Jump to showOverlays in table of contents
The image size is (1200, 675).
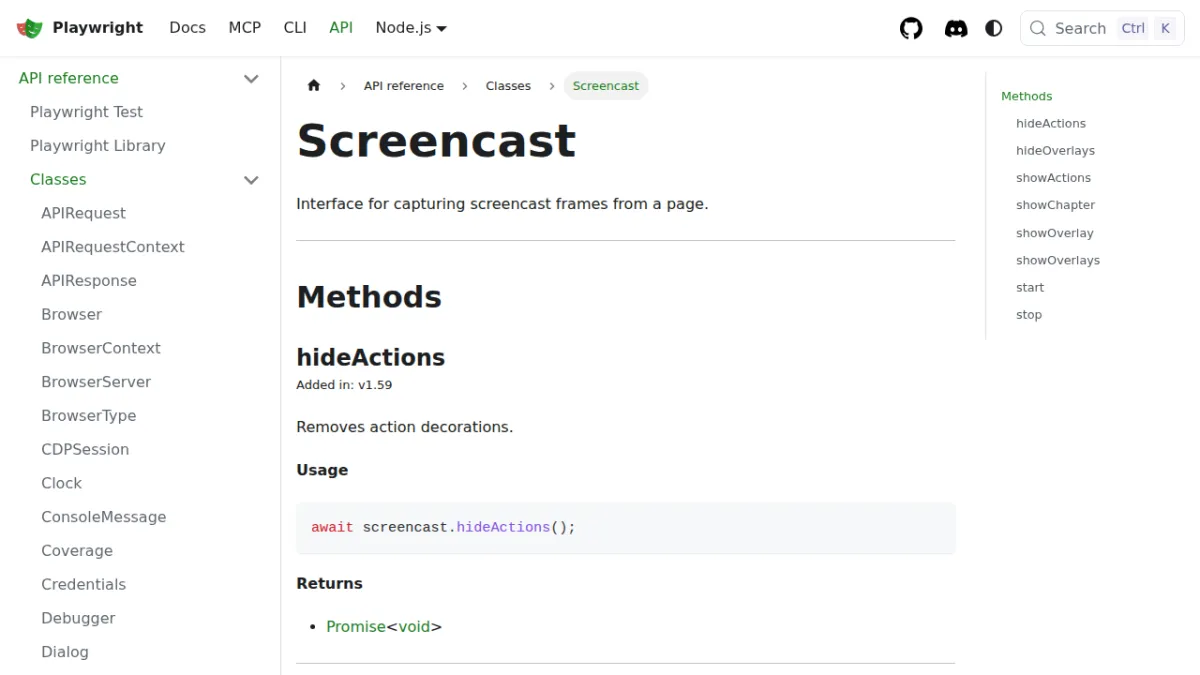click(1058, 260)
